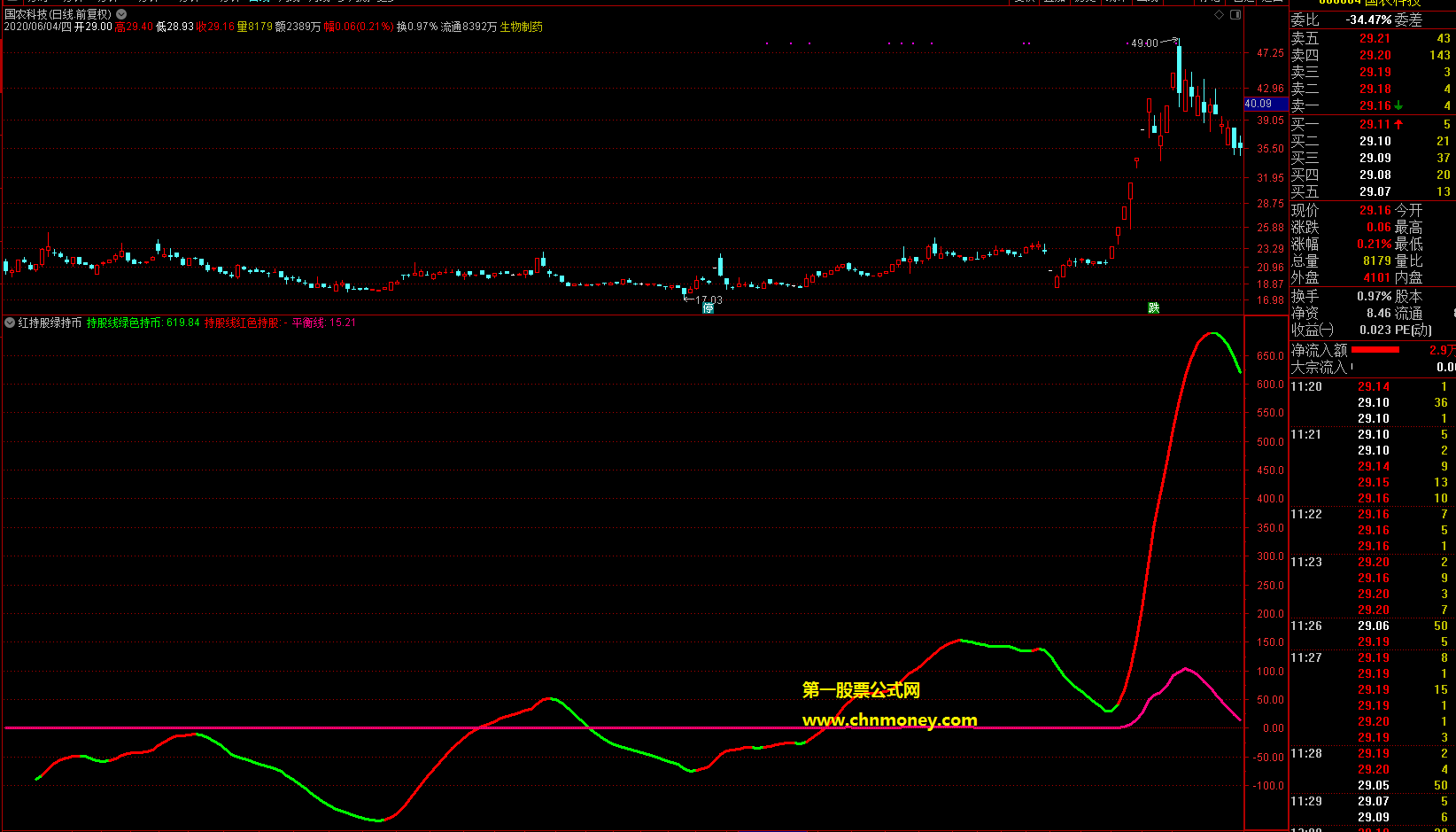The width and height of the screenshot is (1456, 832).
Task: Click the 持股线红色持股 legend label
Action: click(242, 323)
